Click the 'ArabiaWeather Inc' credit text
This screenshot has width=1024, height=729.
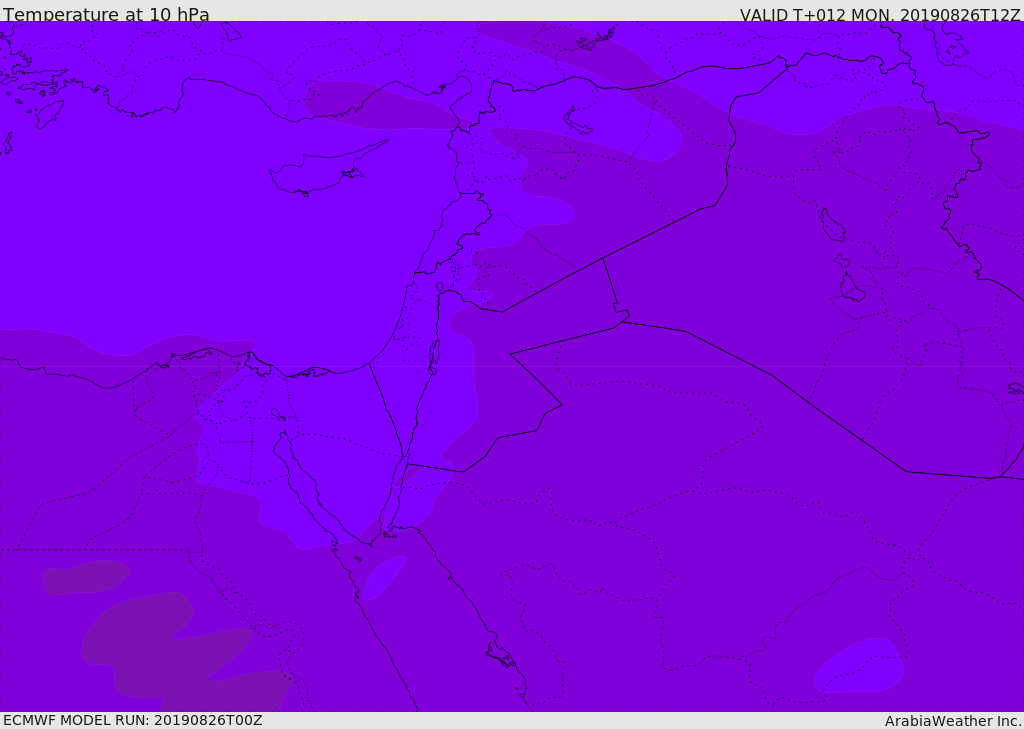coord(953,721)
